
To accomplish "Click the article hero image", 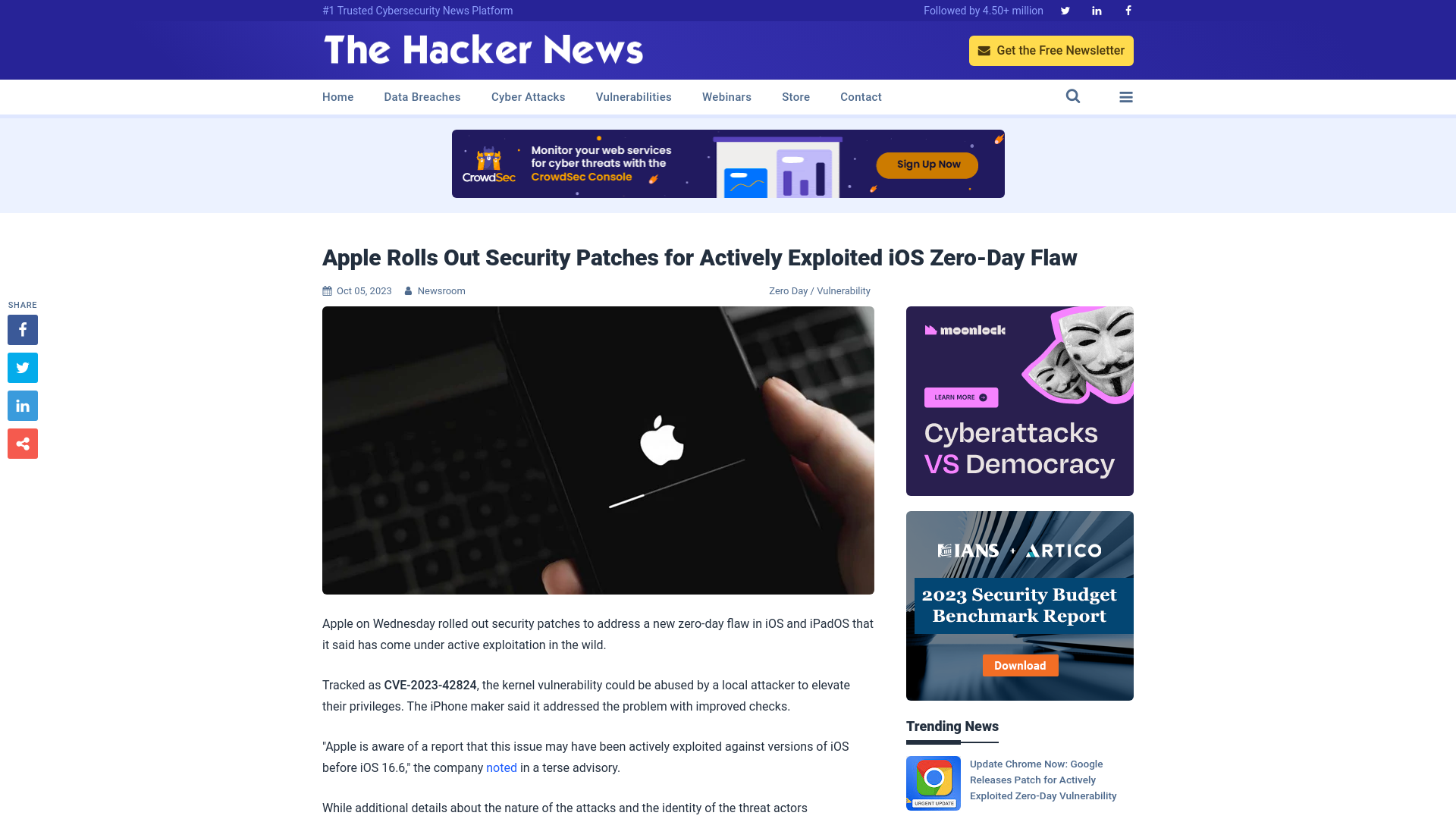I will pyautogui.click(x=598, y=449).
